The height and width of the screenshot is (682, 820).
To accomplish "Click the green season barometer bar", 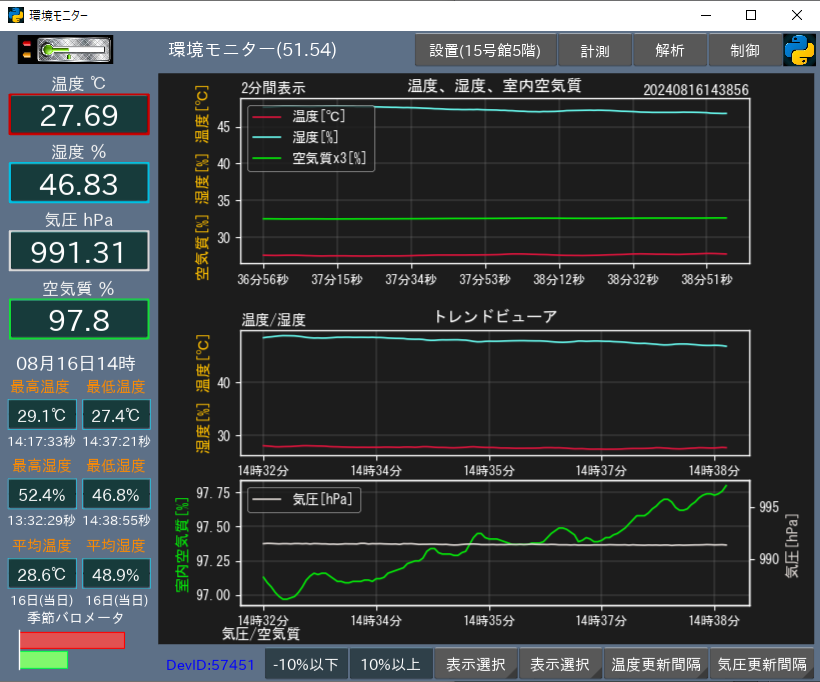I will pyautogui.click(x=44, y=660).
